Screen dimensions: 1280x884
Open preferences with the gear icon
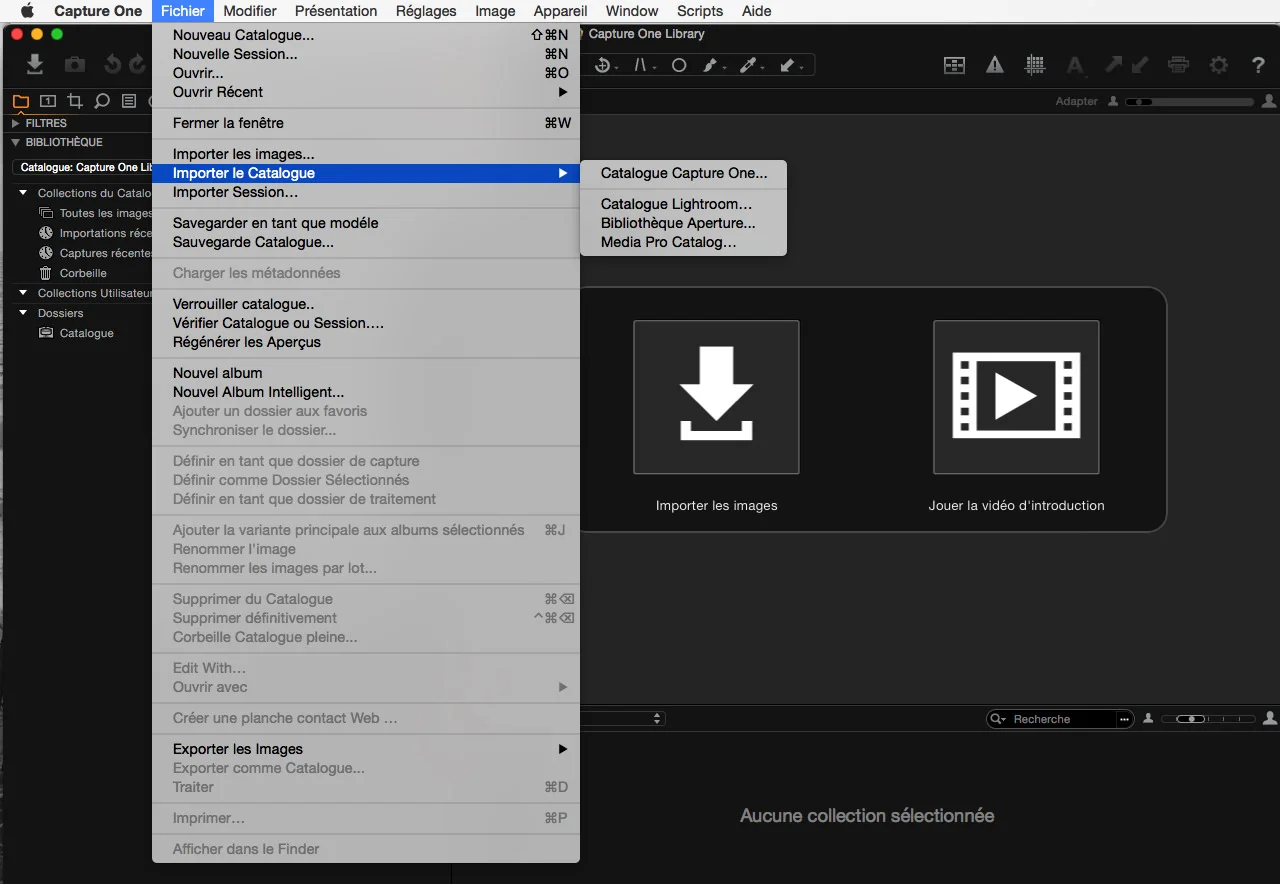(x=1219, y=65)
